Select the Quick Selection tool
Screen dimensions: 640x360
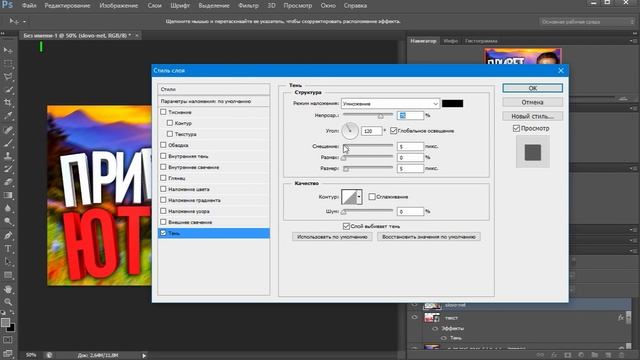pos(8,89)
